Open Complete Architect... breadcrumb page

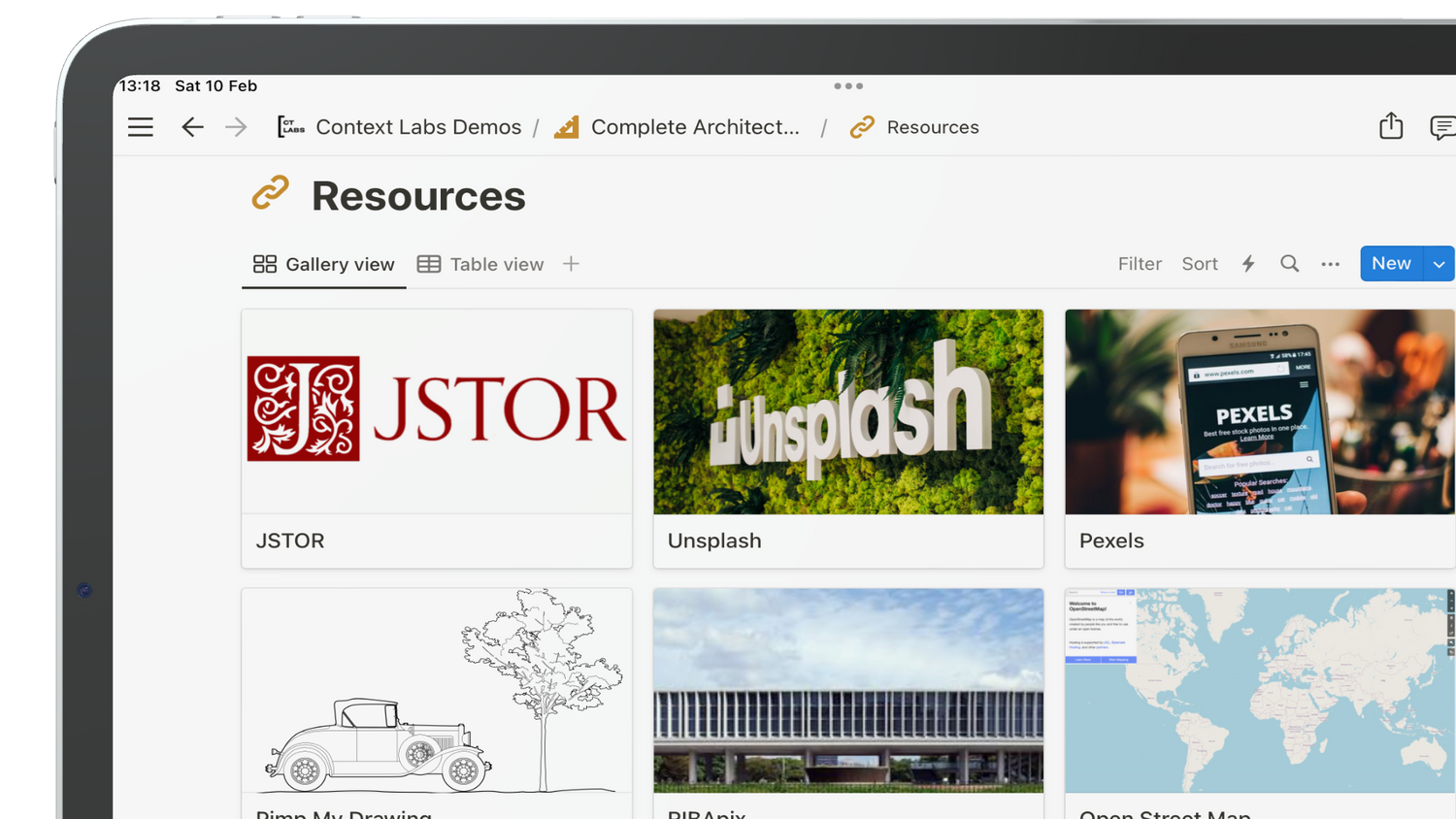coord(694,127)
